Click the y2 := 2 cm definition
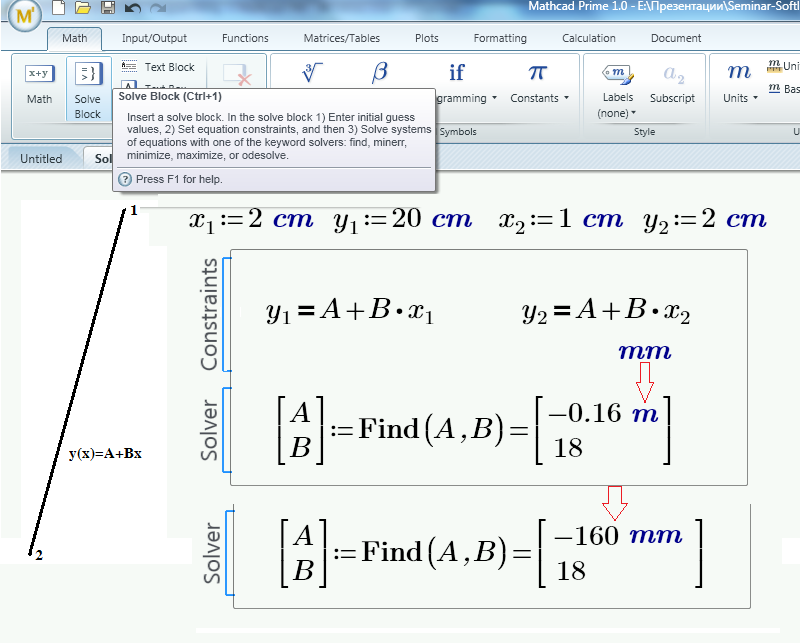800x643 pixels. click(x=705, y=220)
